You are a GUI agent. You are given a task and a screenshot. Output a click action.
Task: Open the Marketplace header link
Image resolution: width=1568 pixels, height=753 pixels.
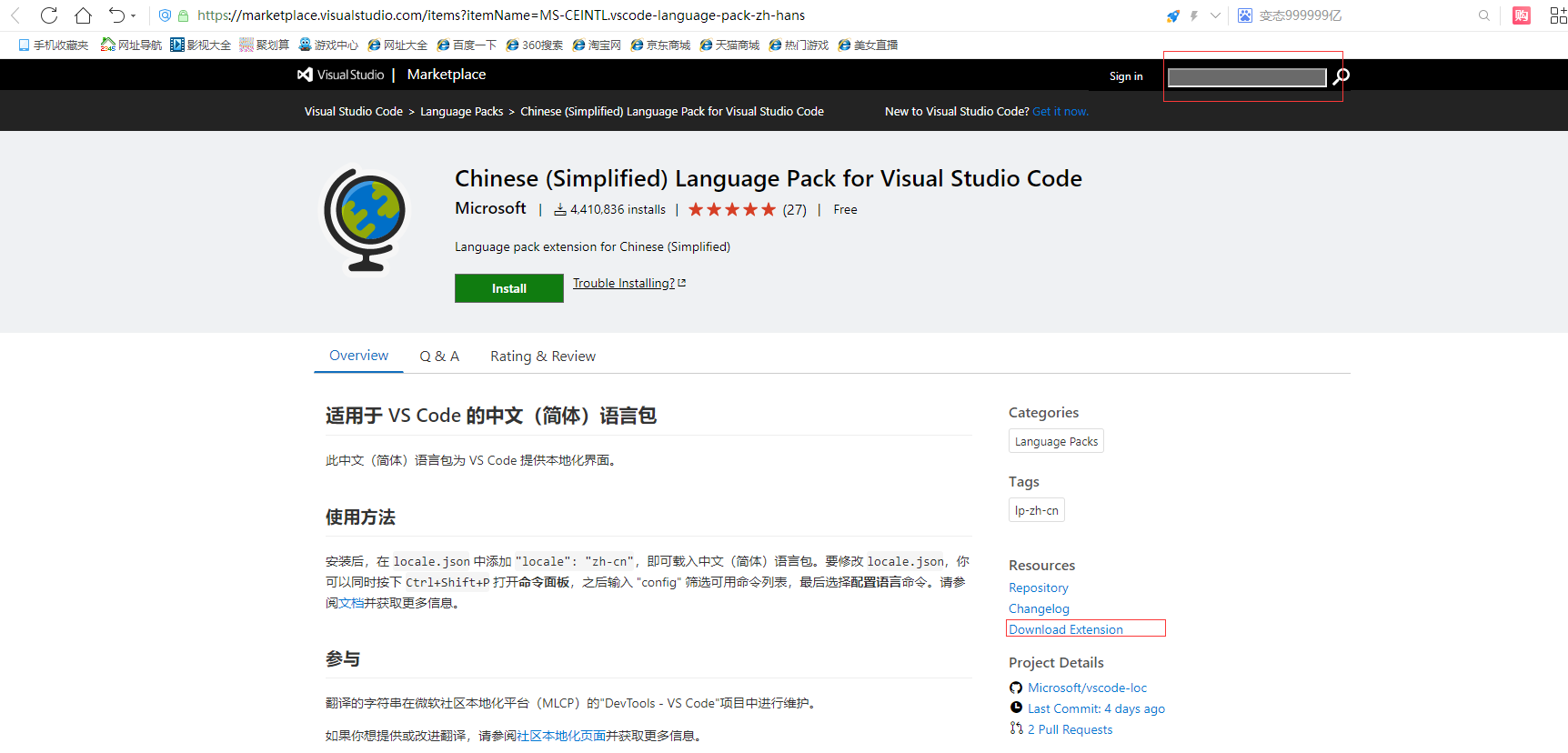[447, 75]
